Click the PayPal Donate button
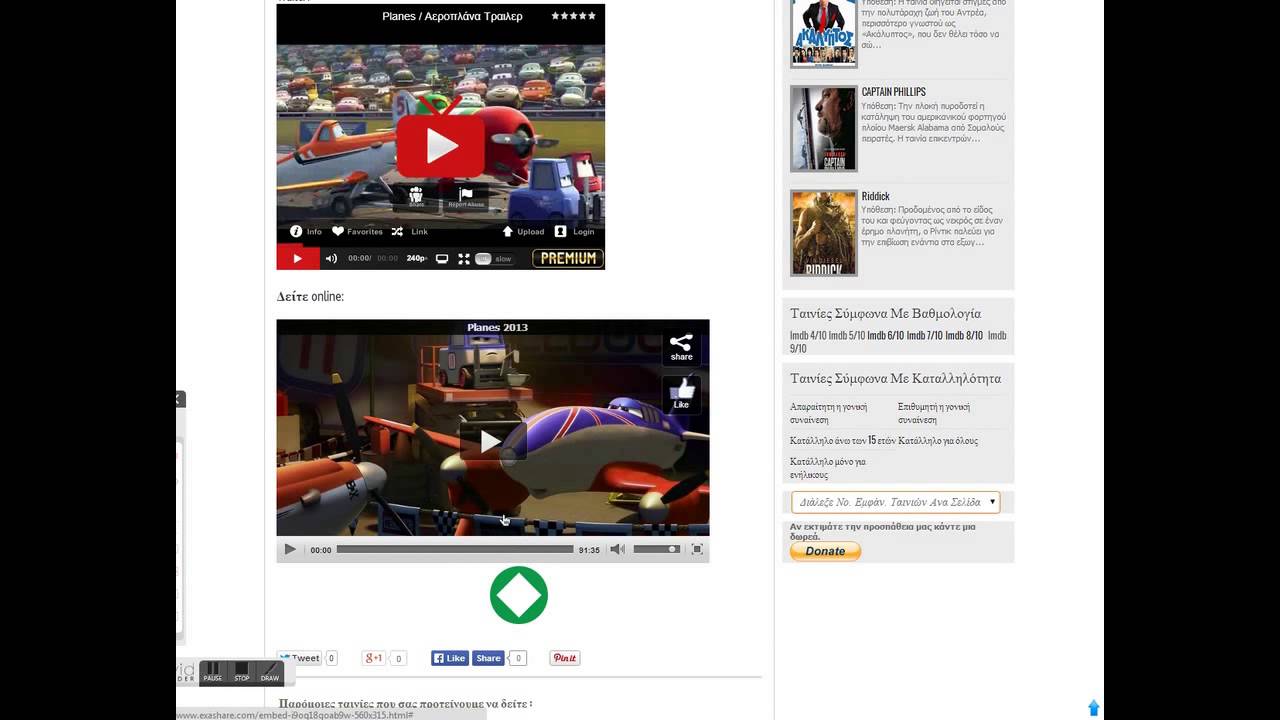Image resolution: width=1280 pixels, height=720 pixels. (x=825, y=551)
